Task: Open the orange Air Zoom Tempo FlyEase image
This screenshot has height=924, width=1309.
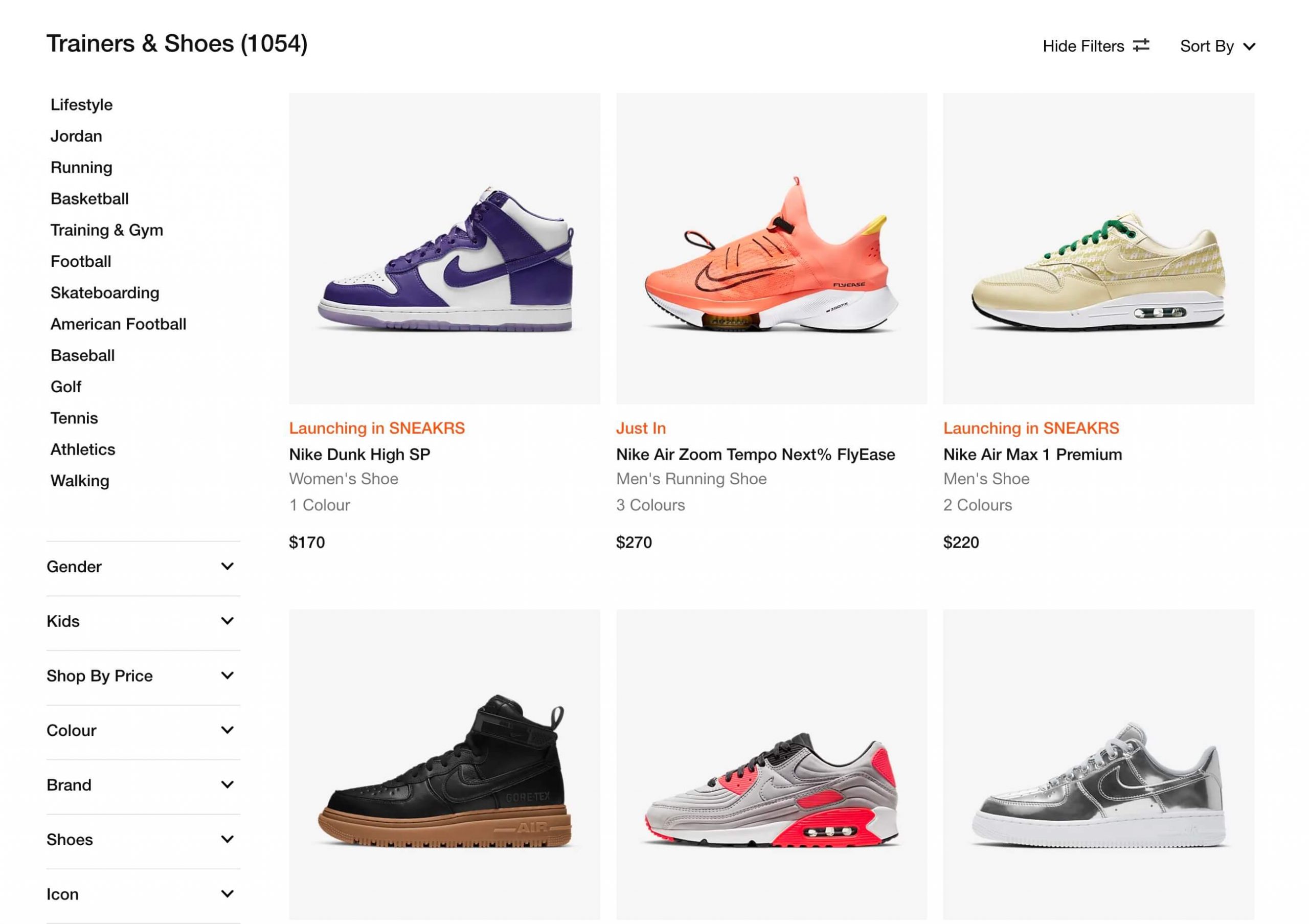Action: [x=772, y=249]
